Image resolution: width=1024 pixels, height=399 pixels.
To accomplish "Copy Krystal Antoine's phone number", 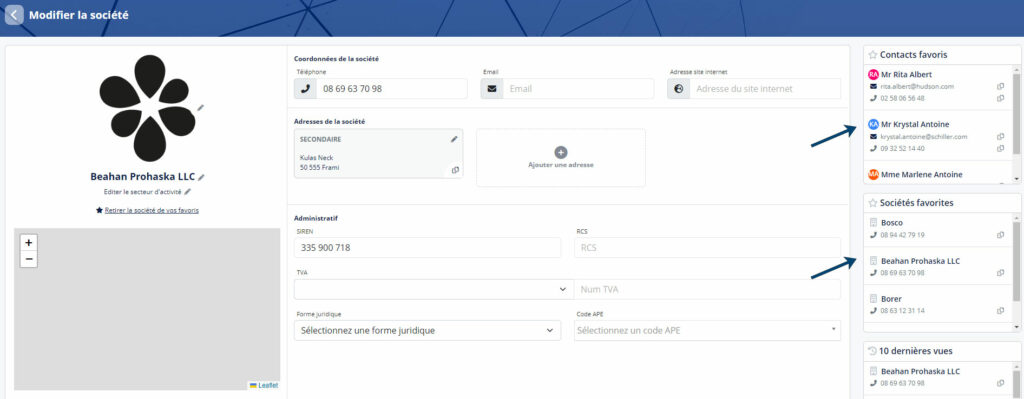I will (x=1000, y=148).
